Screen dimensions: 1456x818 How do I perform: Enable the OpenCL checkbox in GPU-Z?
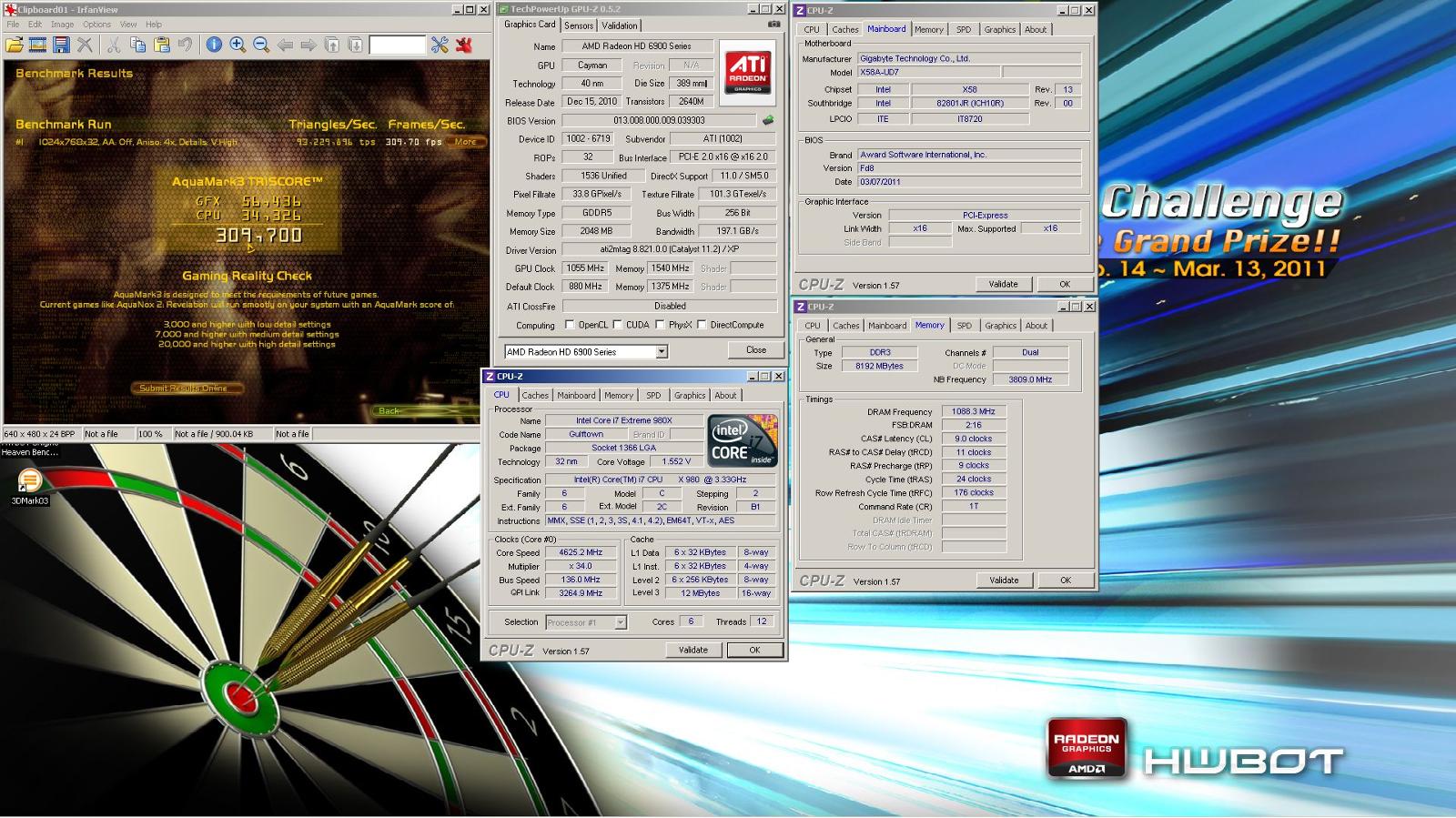(x=570, y=325)
